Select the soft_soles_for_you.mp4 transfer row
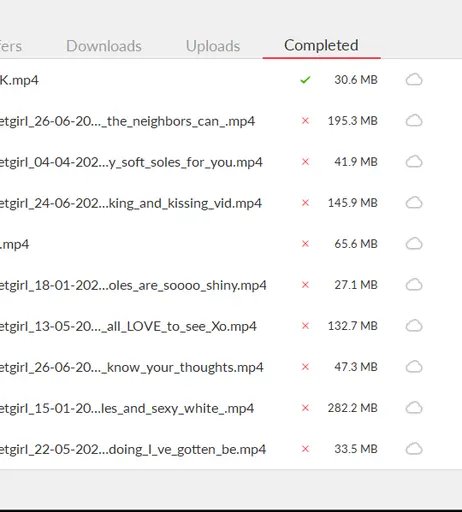 point(231,162)
